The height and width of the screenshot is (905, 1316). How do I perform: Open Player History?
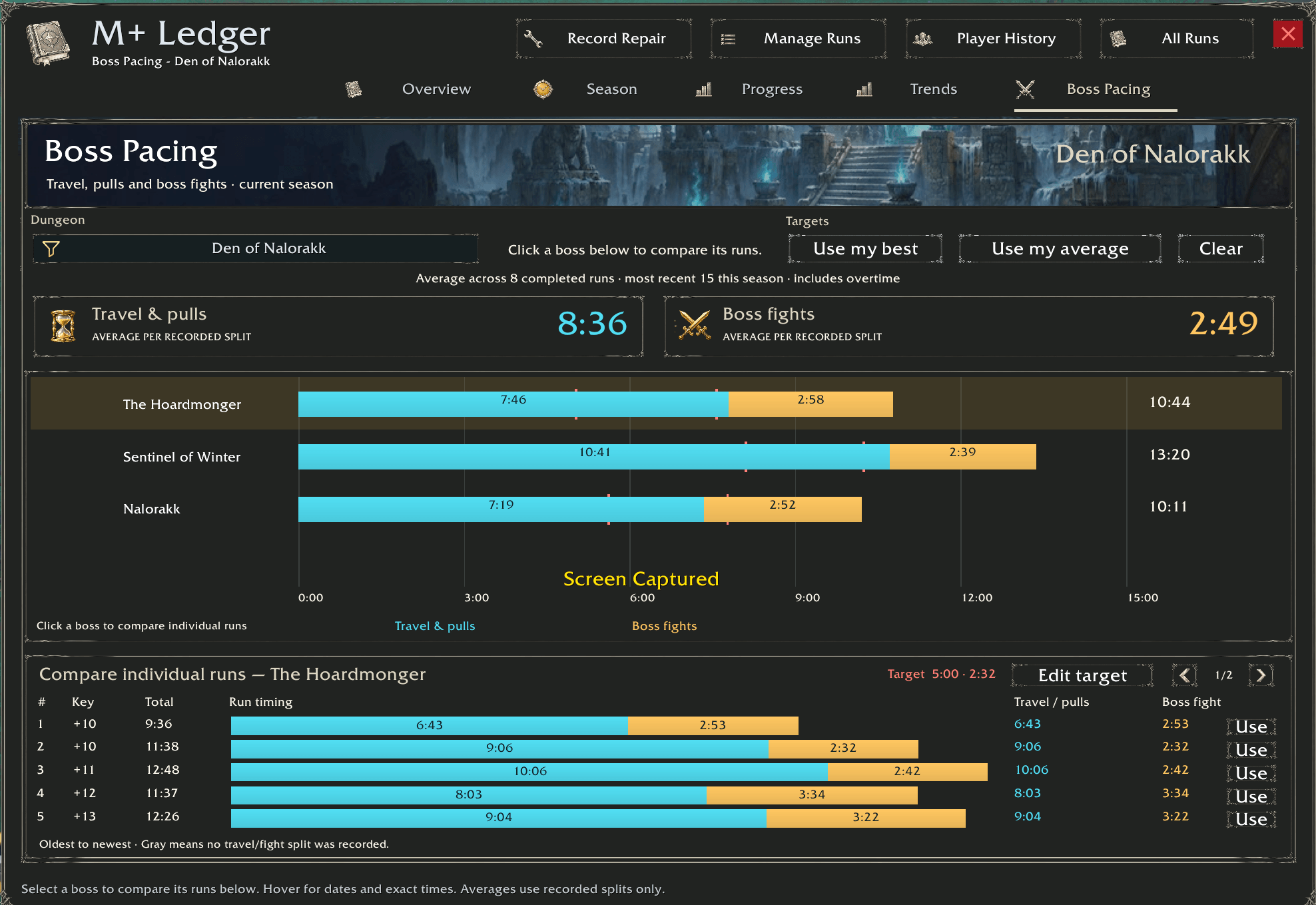tap(993, 39)
